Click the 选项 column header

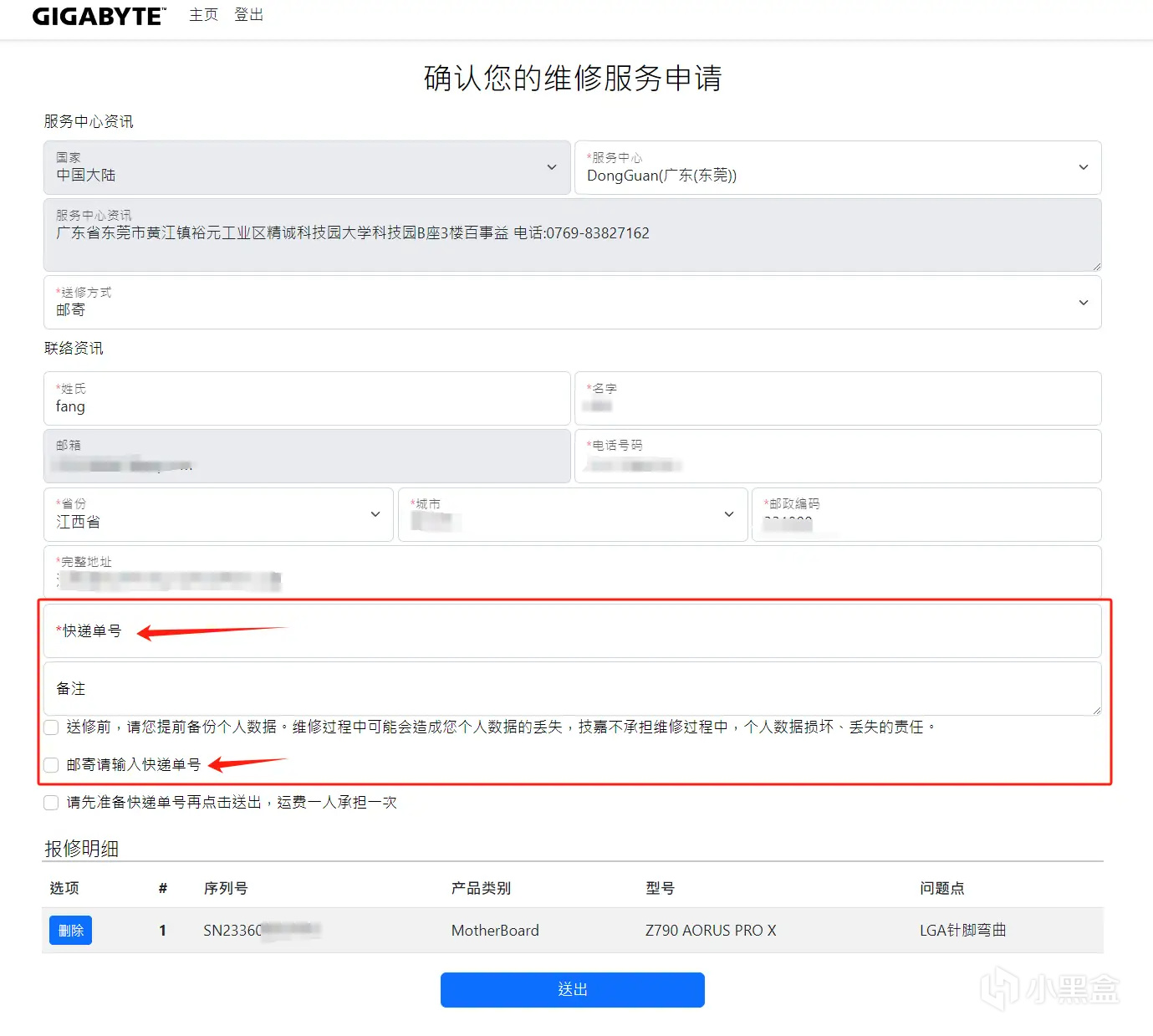pyautogui.click(x=64, y=888)
